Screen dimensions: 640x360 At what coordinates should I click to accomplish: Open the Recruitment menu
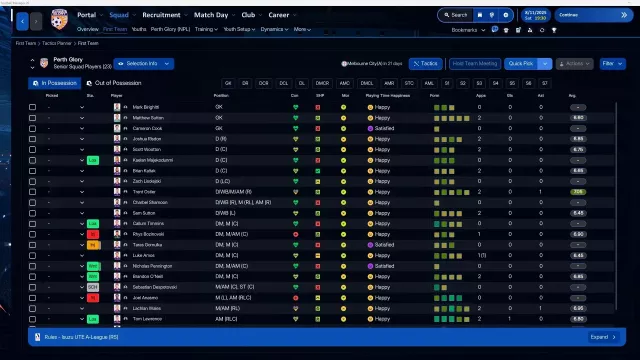[161, 15]
